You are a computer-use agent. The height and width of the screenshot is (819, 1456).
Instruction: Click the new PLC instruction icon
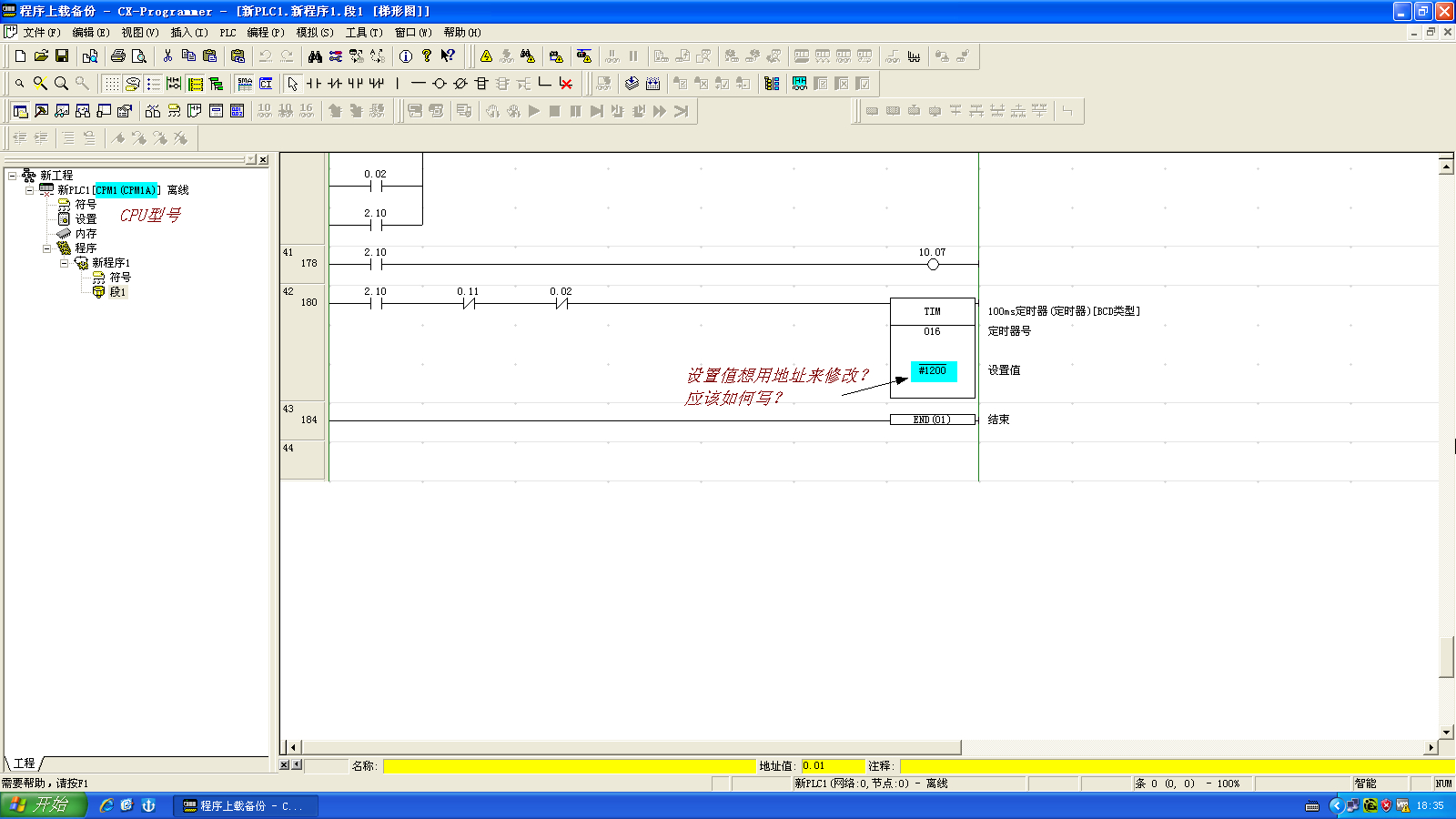(x=481, y=84)
